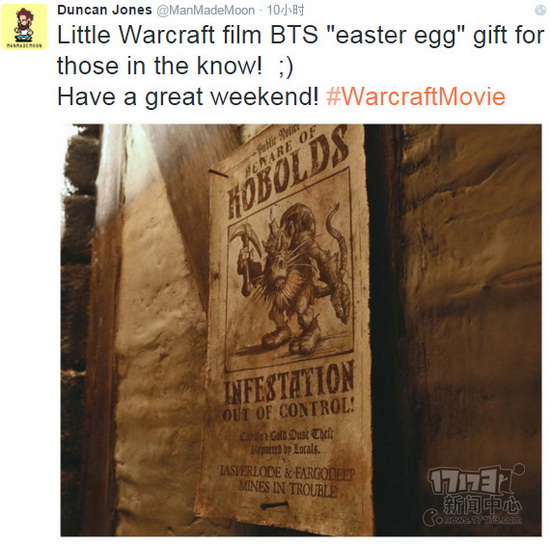Click the 新闻中心 watermark text
Screen dimensions: 550x545
(482, 505)
